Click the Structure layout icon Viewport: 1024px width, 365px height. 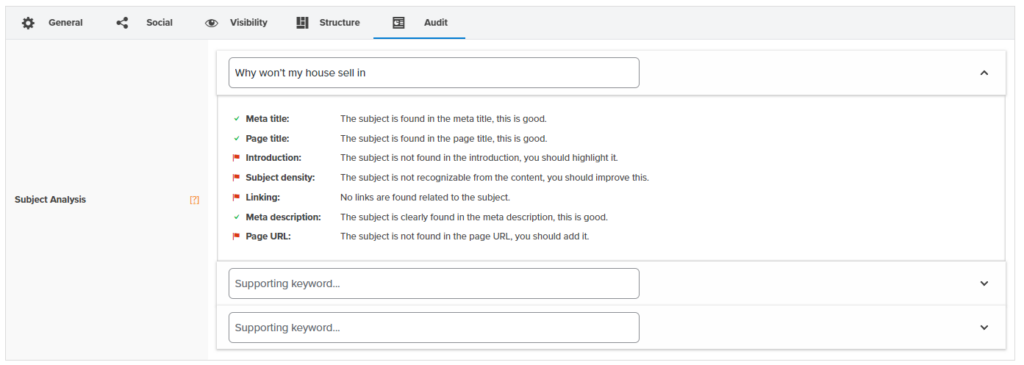coord(302,23)
